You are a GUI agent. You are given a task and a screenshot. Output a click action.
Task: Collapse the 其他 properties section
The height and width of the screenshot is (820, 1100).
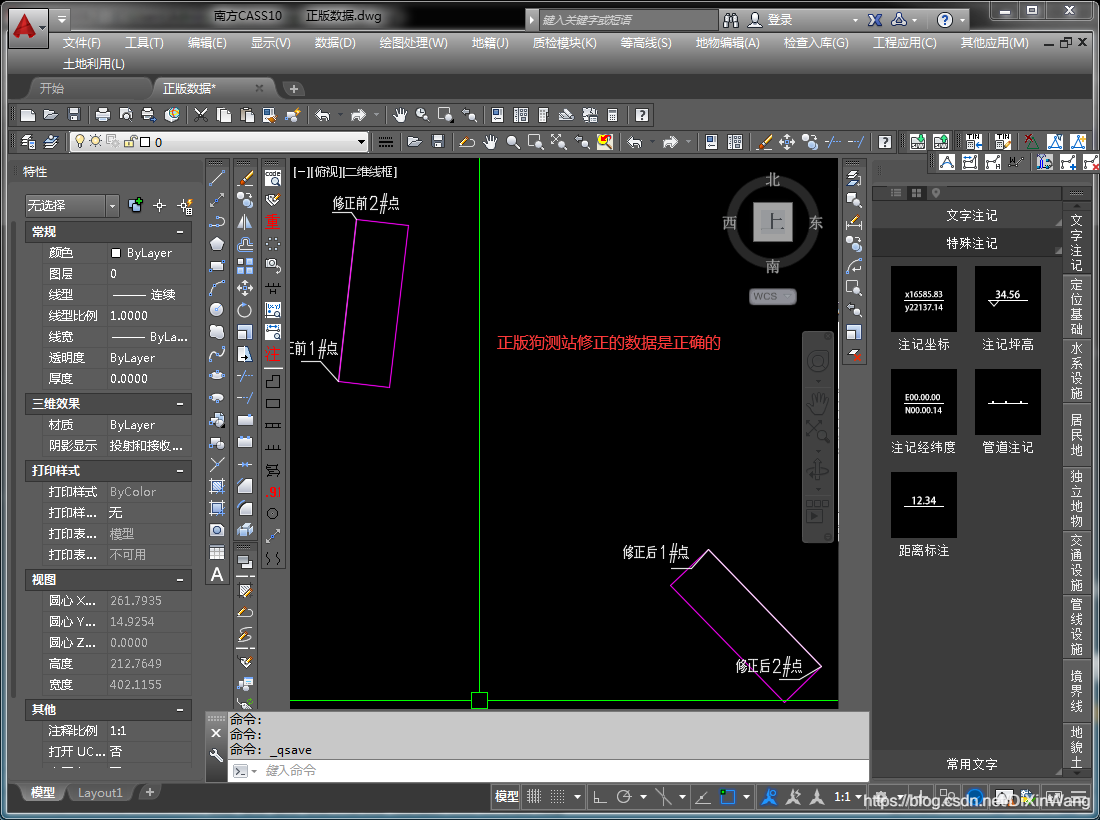pos(180,710)
